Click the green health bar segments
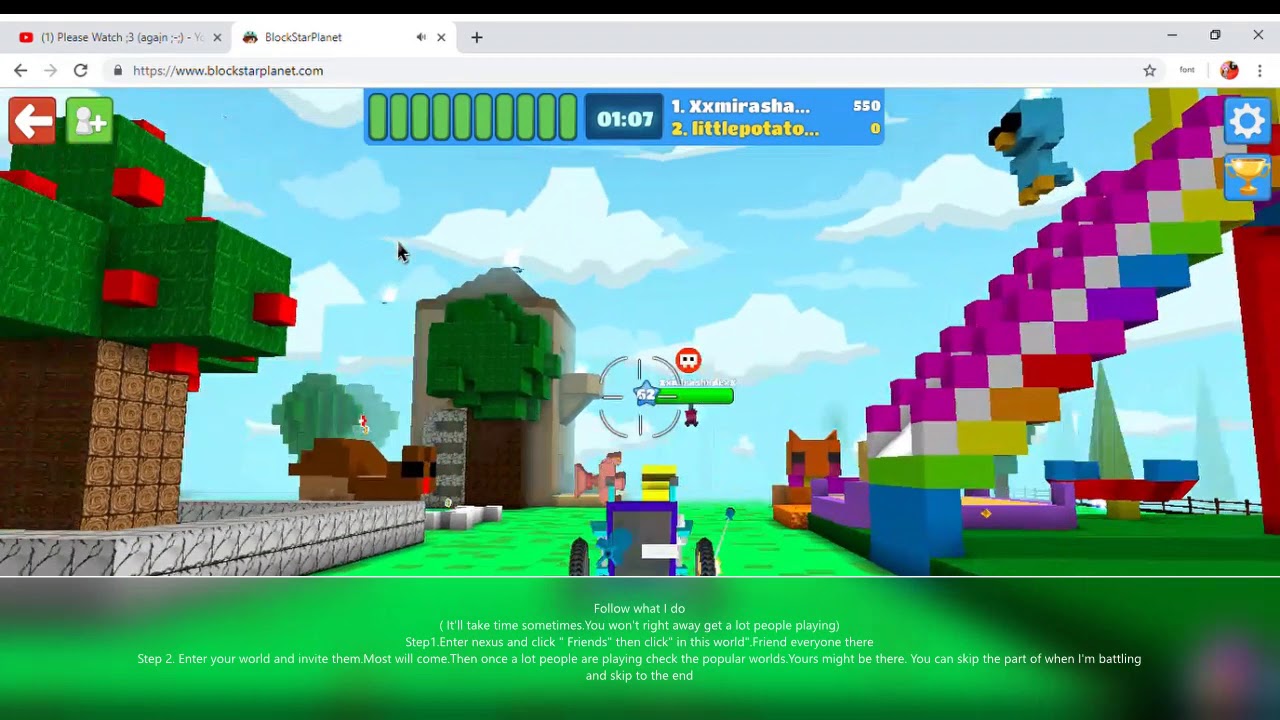 click(x=472, y=117)
